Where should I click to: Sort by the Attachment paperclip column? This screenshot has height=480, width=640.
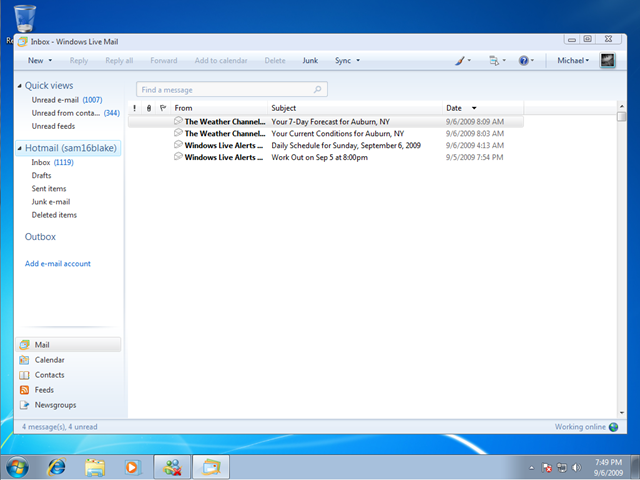point(149,108)
